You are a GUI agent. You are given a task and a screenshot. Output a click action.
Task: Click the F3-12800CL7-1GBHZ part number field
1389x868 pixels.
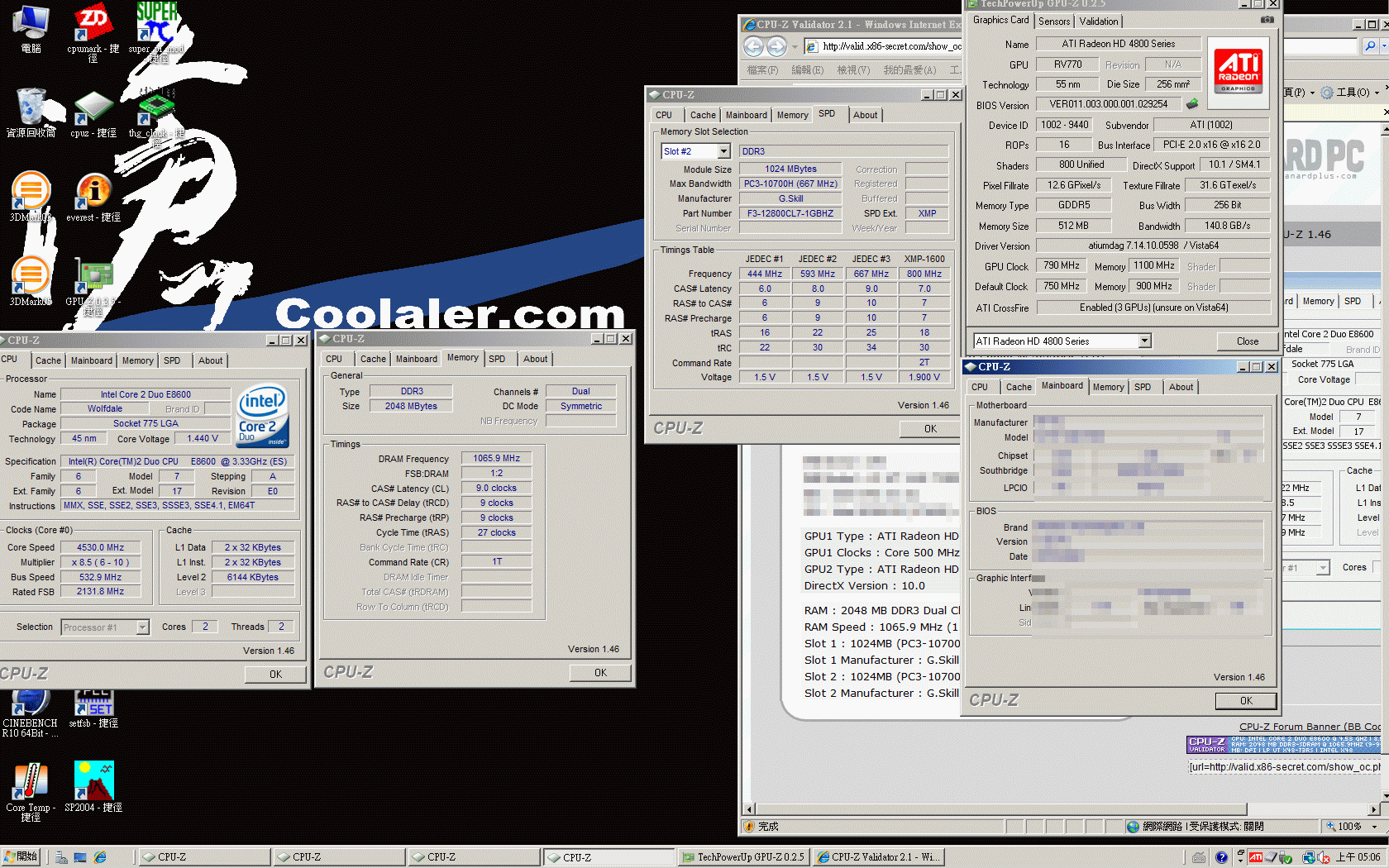pyautogui.click(x=790, y=213)
